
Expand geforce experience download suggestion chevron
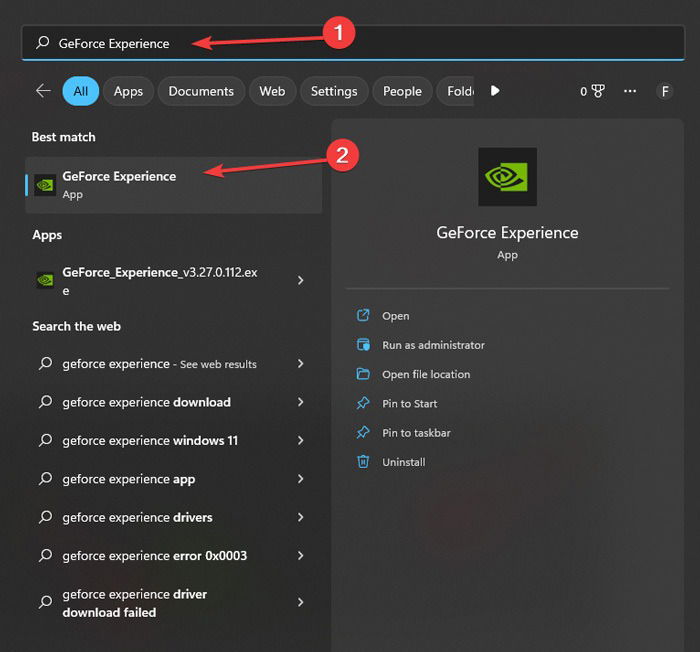pos(300,402)
